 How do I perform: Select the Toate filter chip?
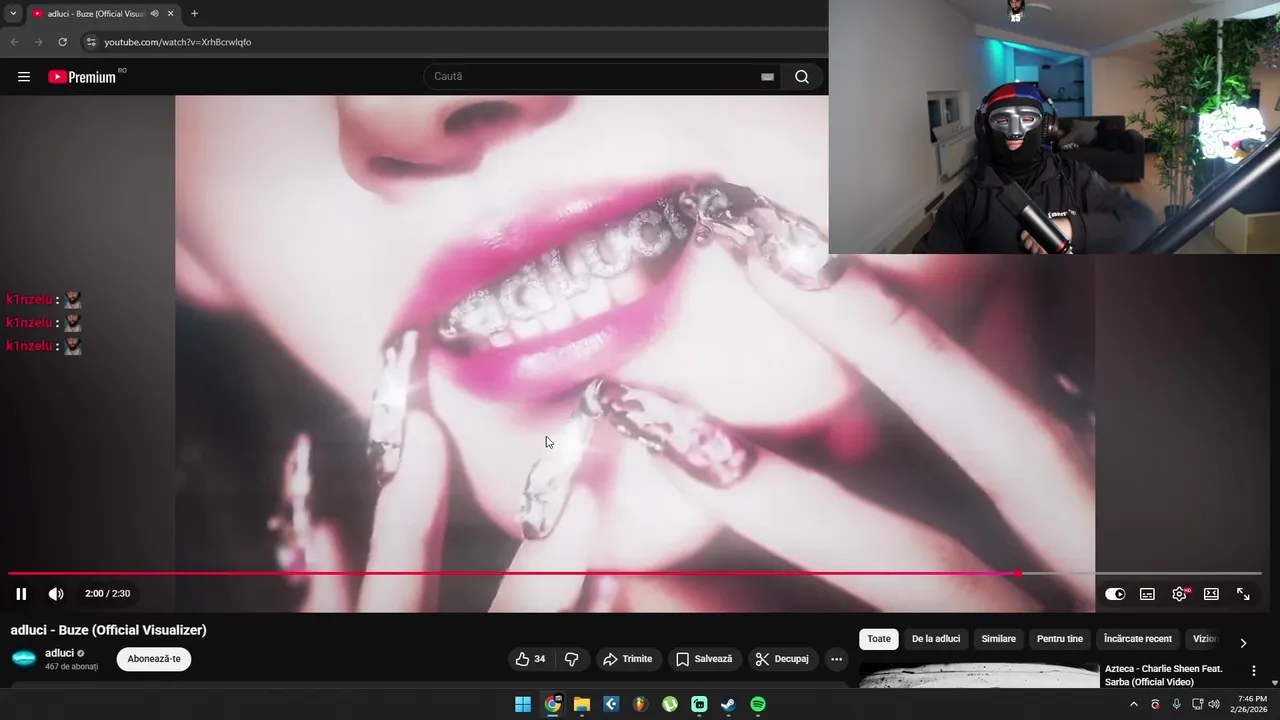[x=879, y=639]
